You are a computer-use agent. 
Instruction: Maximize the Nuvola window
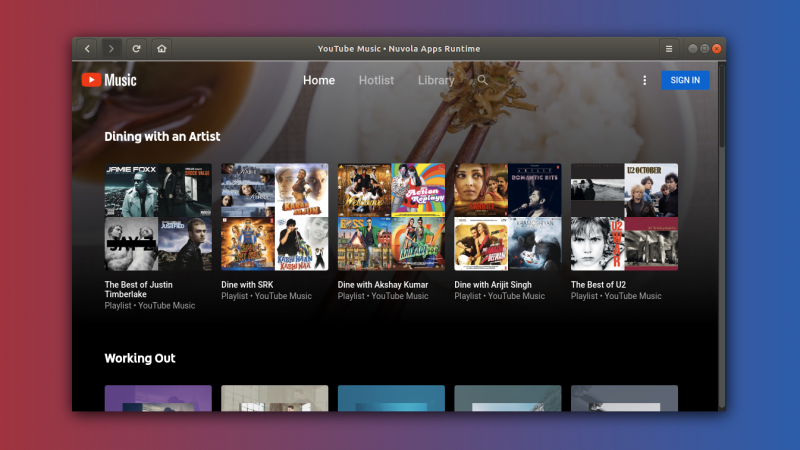(x=705, y=48)
